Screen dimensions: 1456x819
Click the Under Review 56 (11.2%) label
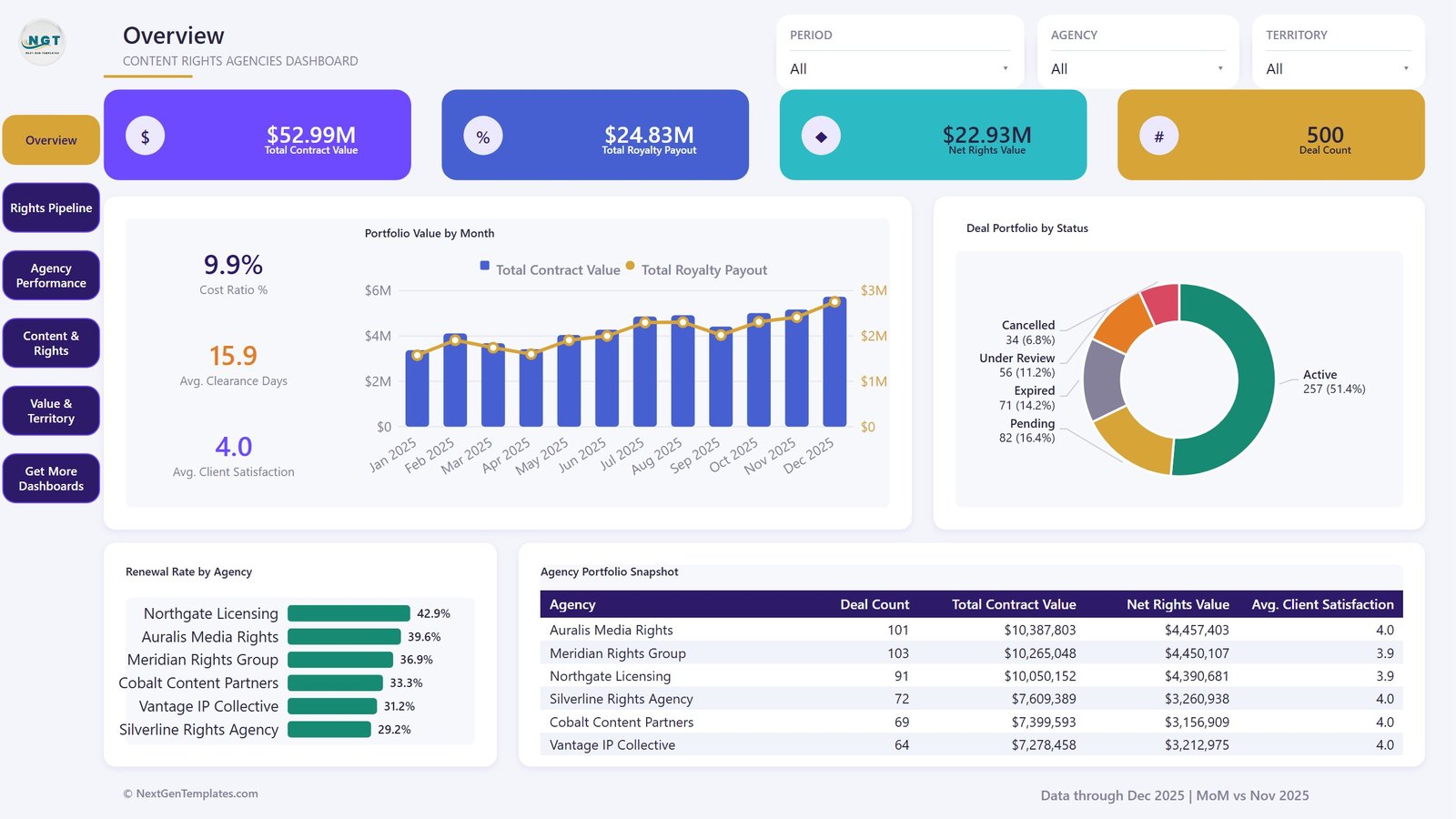point(1017,365)
